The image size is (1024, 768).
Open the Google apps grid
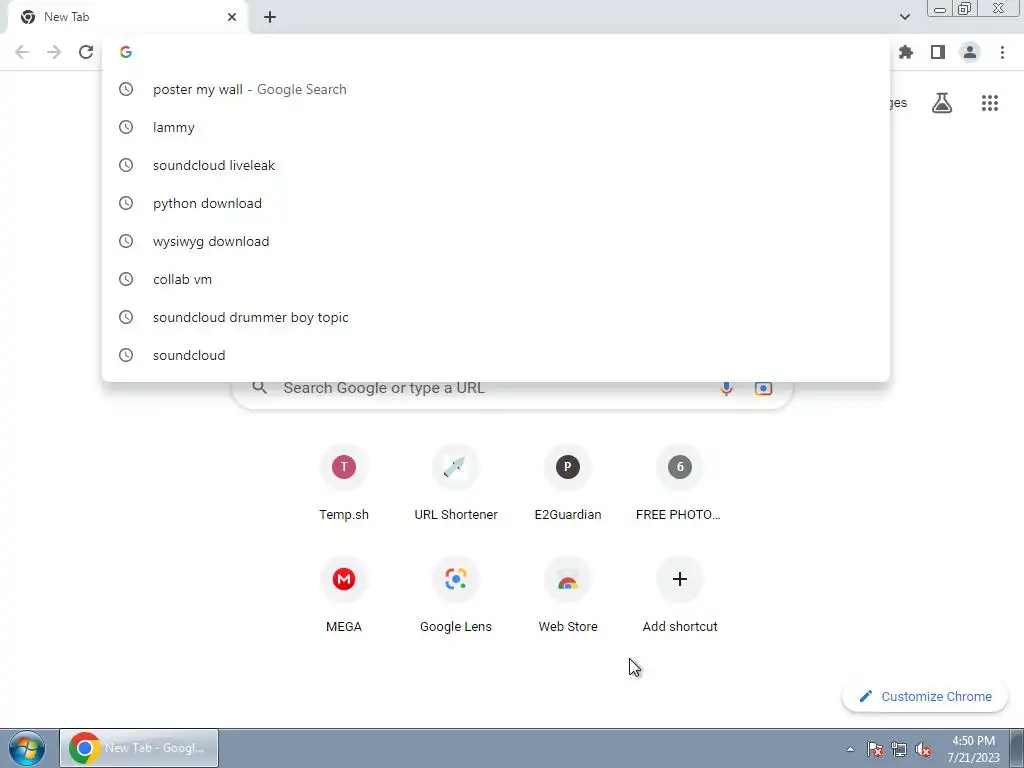[990, 103]
